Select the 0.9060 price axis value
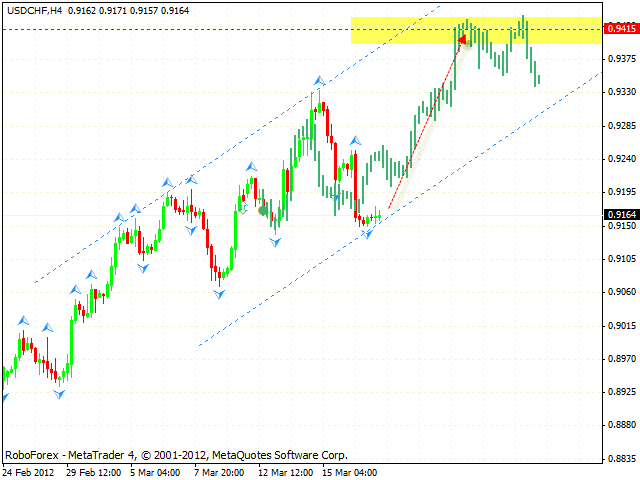640x480 pixels. [x=620, y=292]
